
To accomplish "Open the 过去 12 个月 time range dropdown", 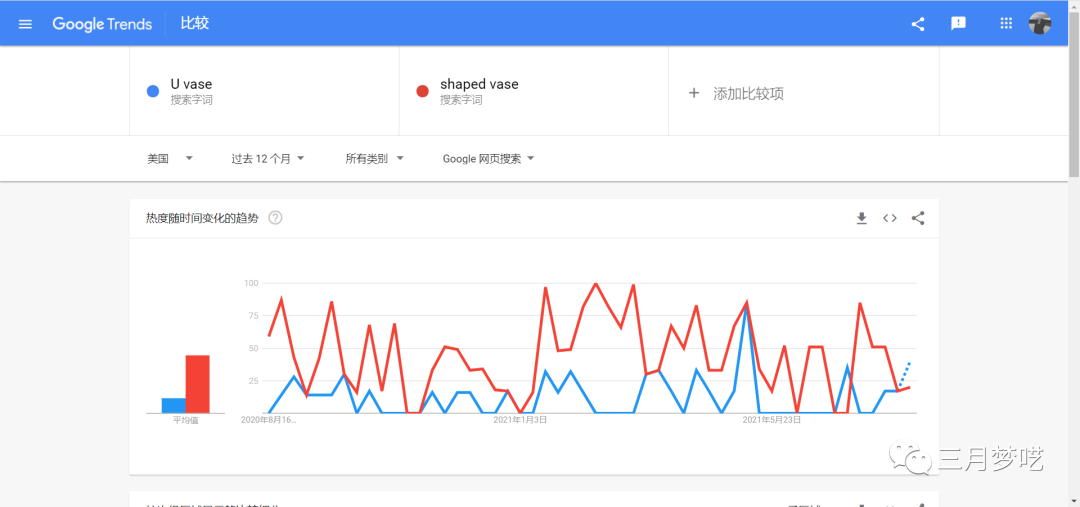I will click(267, 158).
